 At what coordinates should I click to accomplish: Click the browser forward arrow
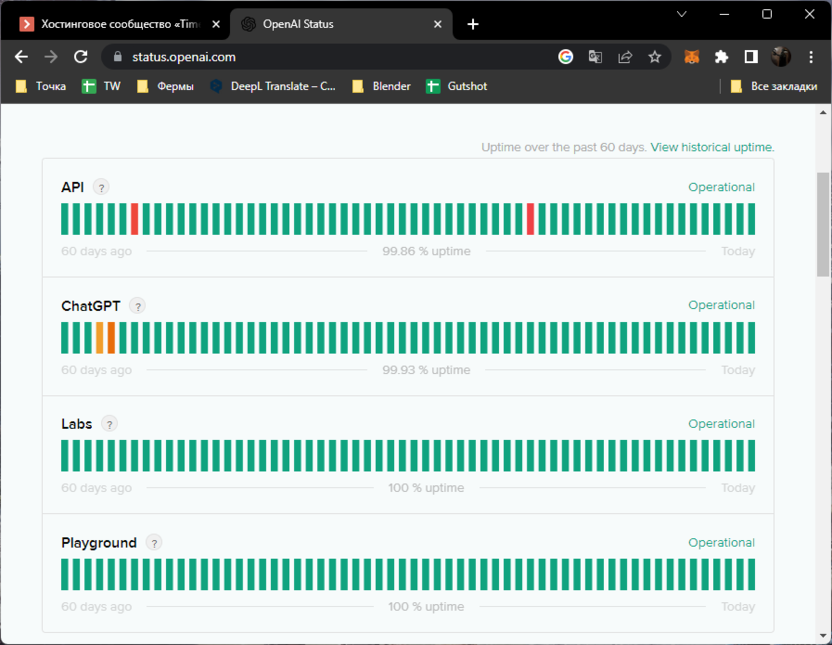tap(51, 57)
